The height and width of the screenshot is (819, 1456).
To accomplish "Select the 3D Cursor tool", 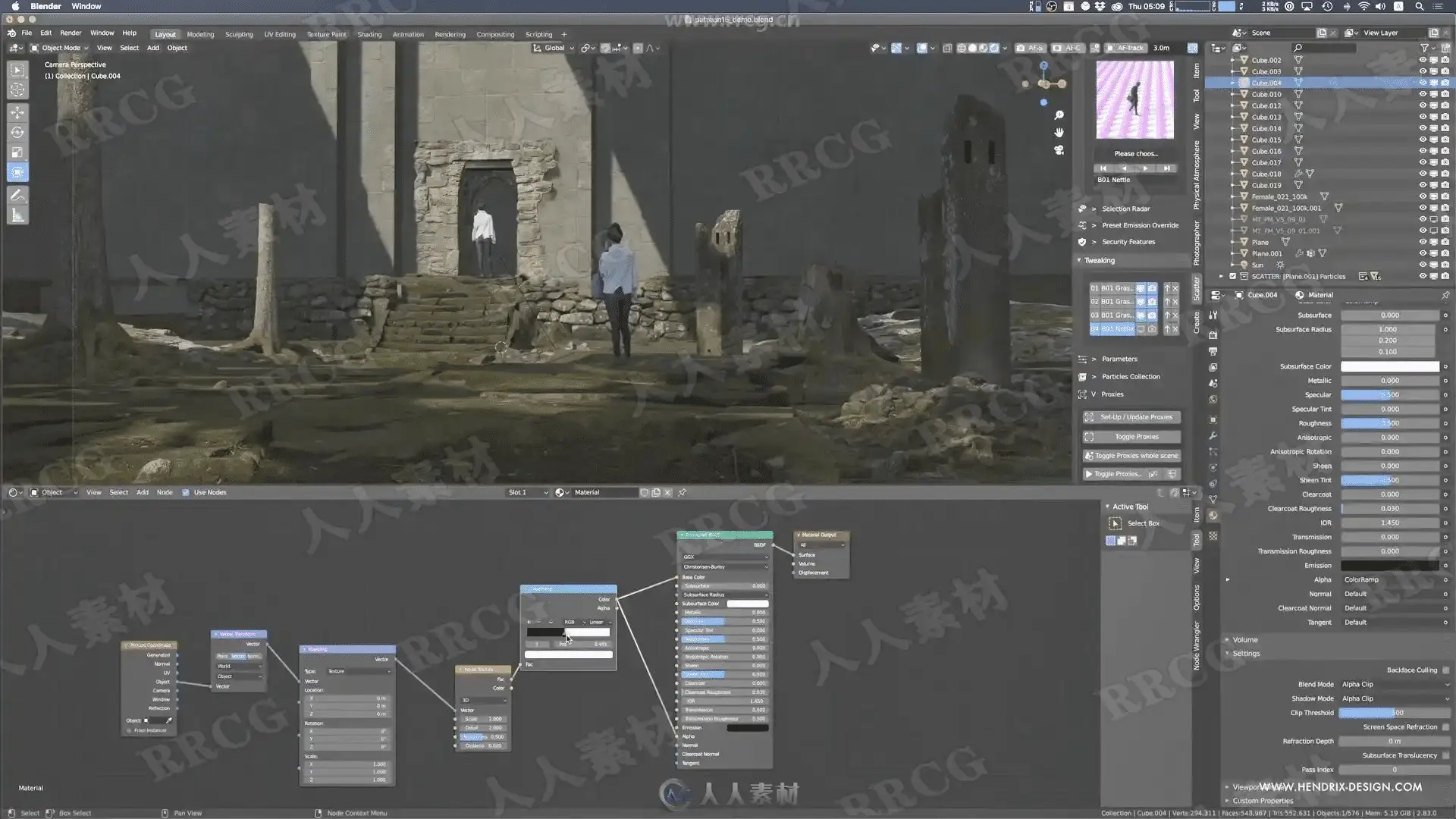I will [17, 89].
